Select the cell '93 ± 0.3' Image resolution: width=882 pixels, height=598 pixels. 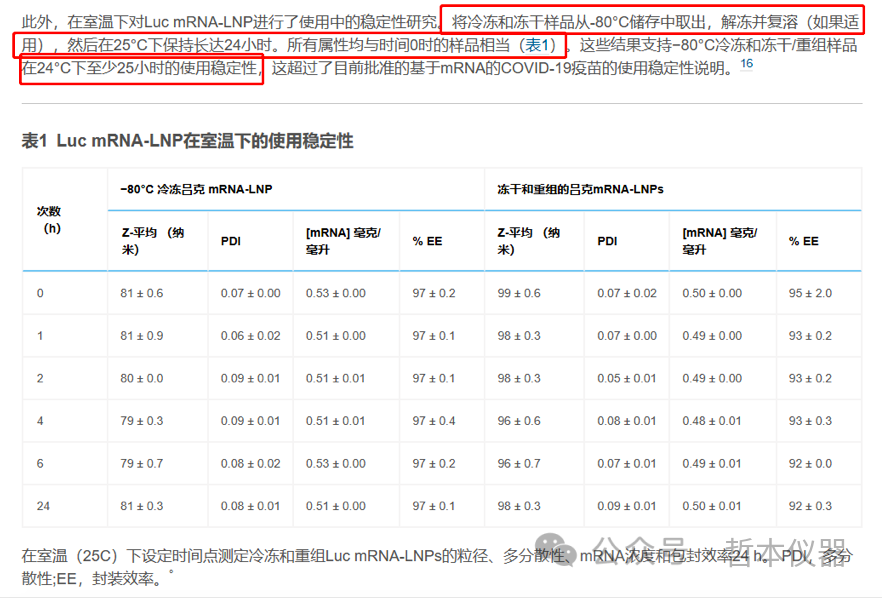[x=810, y=421]
